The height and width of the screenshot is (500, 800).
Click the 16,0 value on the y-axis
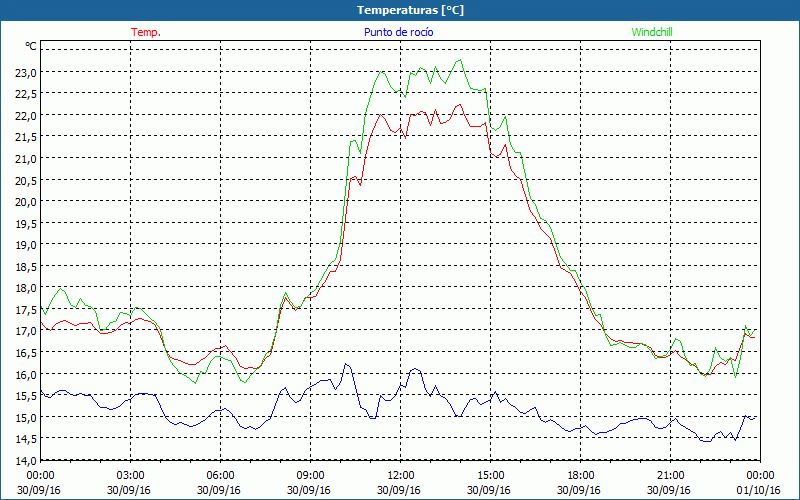click(x=26, y=374)
